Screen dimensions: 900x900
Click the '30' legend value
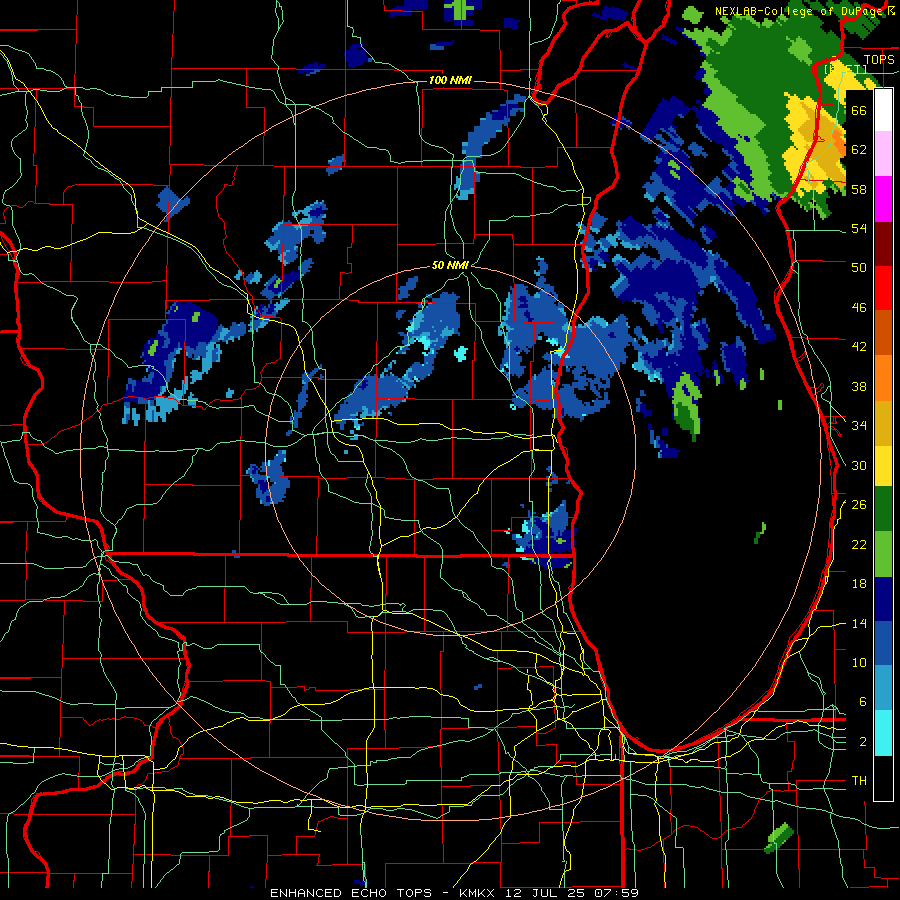click(859, 465)
